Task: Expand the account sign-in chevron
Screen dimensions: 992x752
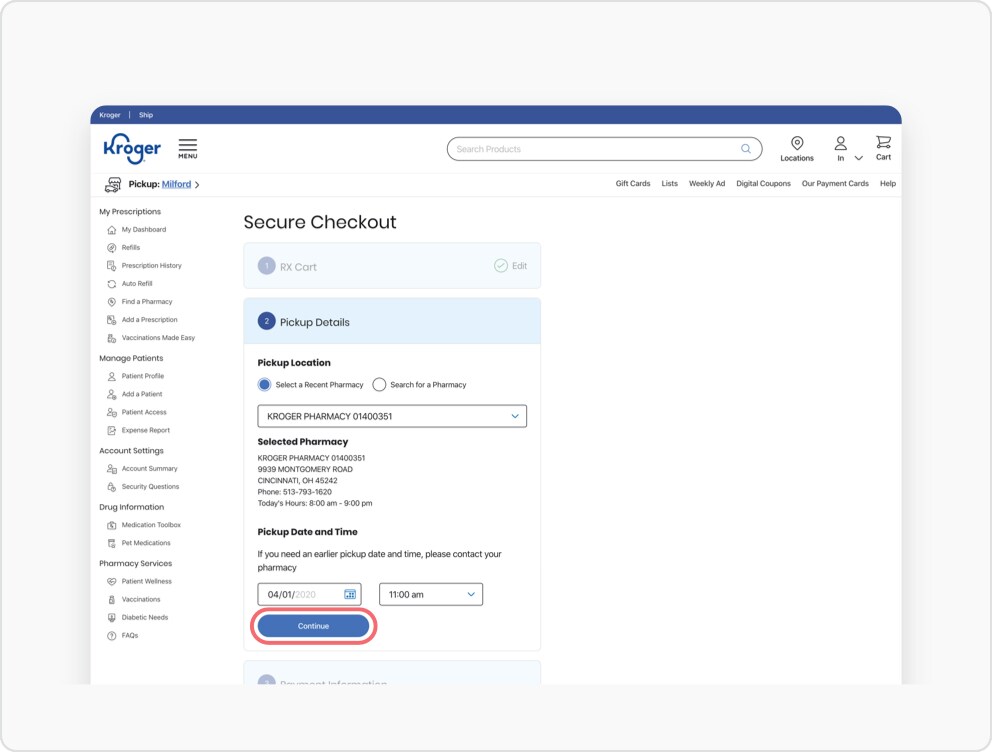Action: (859, 158)
